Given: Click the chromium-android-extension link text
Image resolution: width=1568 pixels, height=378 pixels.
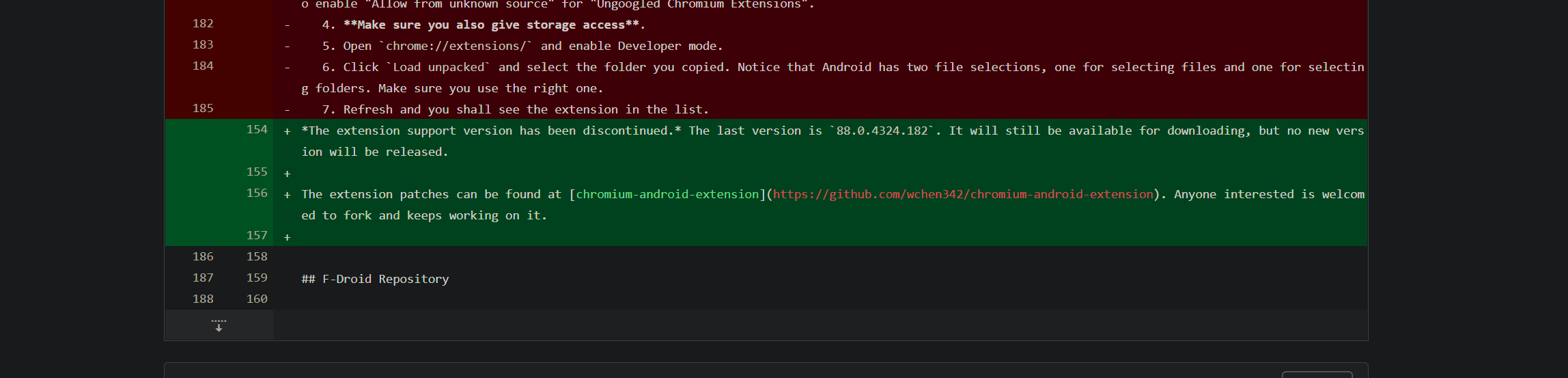Looking at the screenshot, I should click(667, 194).
